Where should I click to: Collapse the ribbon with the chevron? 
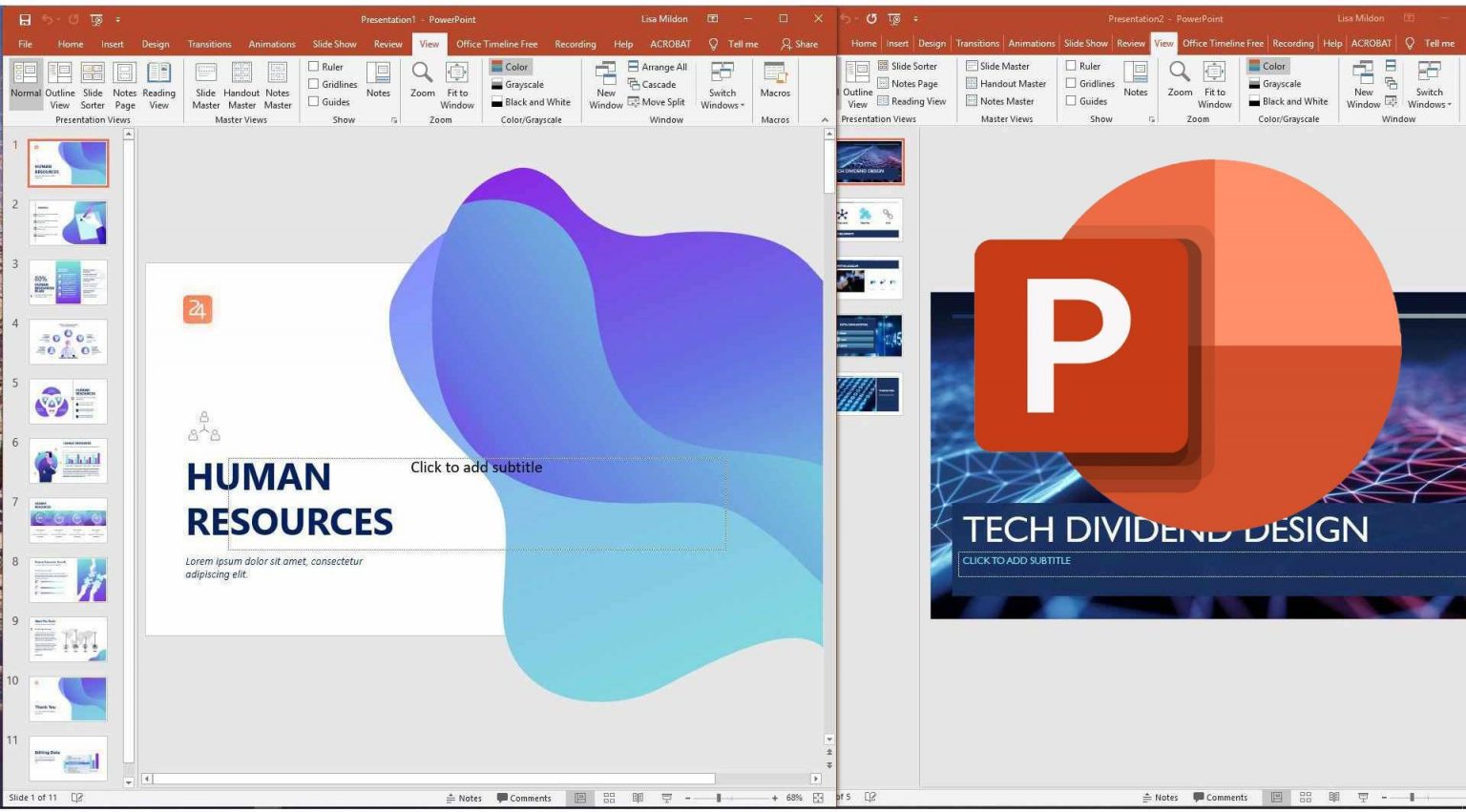(824, 119)
